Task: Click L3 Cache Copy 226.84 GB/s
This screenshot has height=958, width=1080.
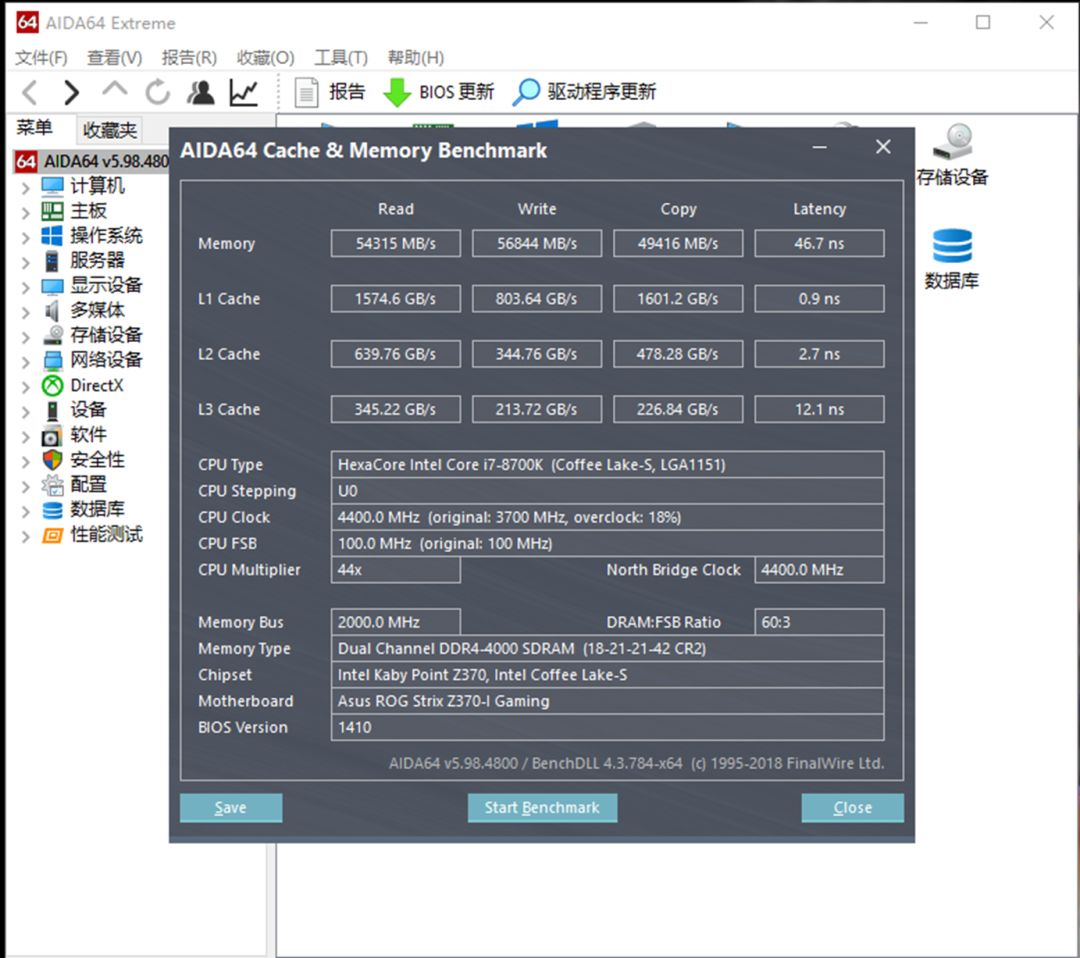Action: tap(678, 409)
